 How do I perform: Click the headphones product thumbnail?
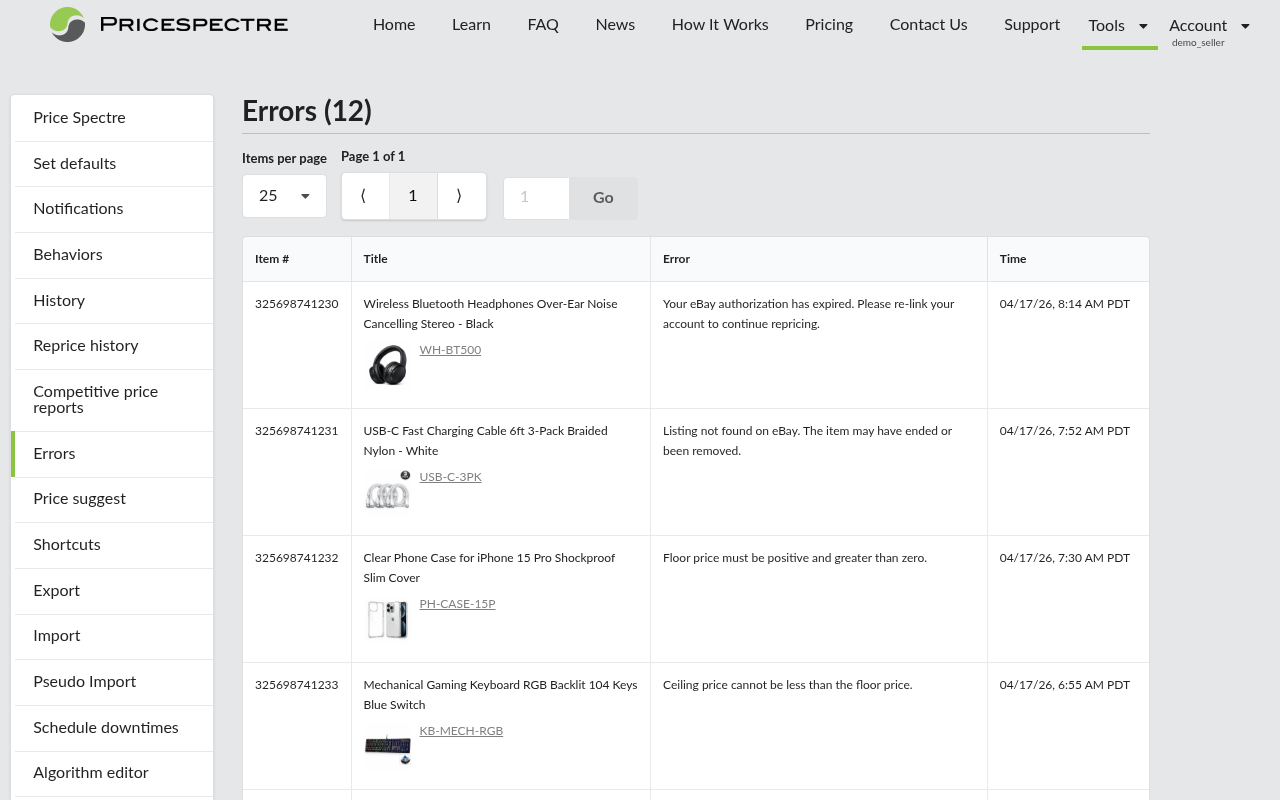point(387,364)
